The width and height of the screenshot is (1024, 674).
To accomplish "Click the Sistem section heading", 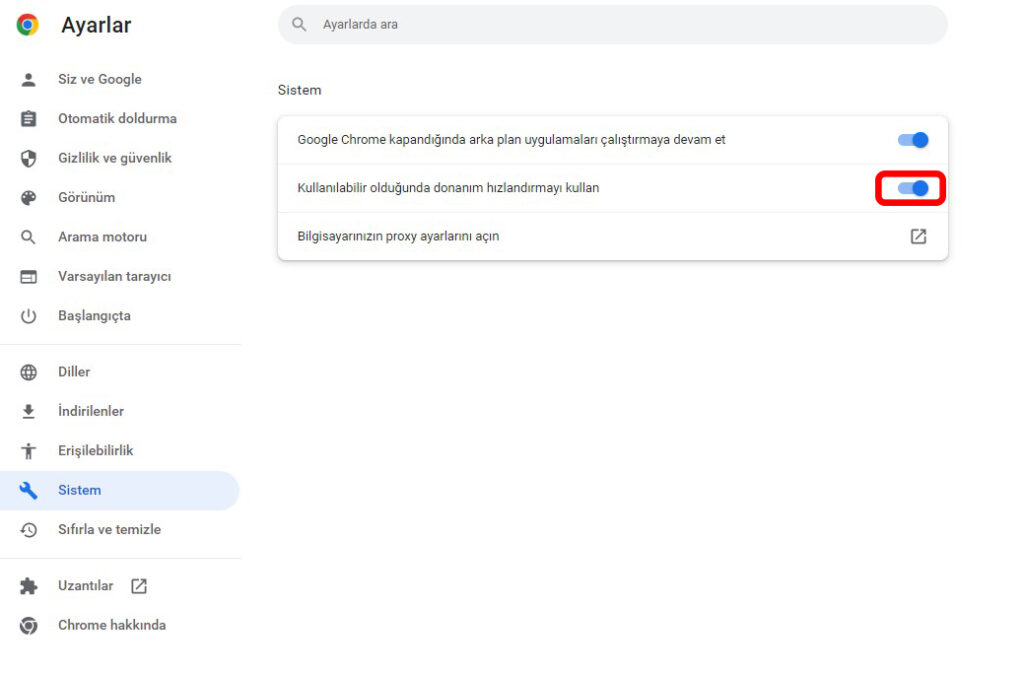I will (x=300, y=90).
